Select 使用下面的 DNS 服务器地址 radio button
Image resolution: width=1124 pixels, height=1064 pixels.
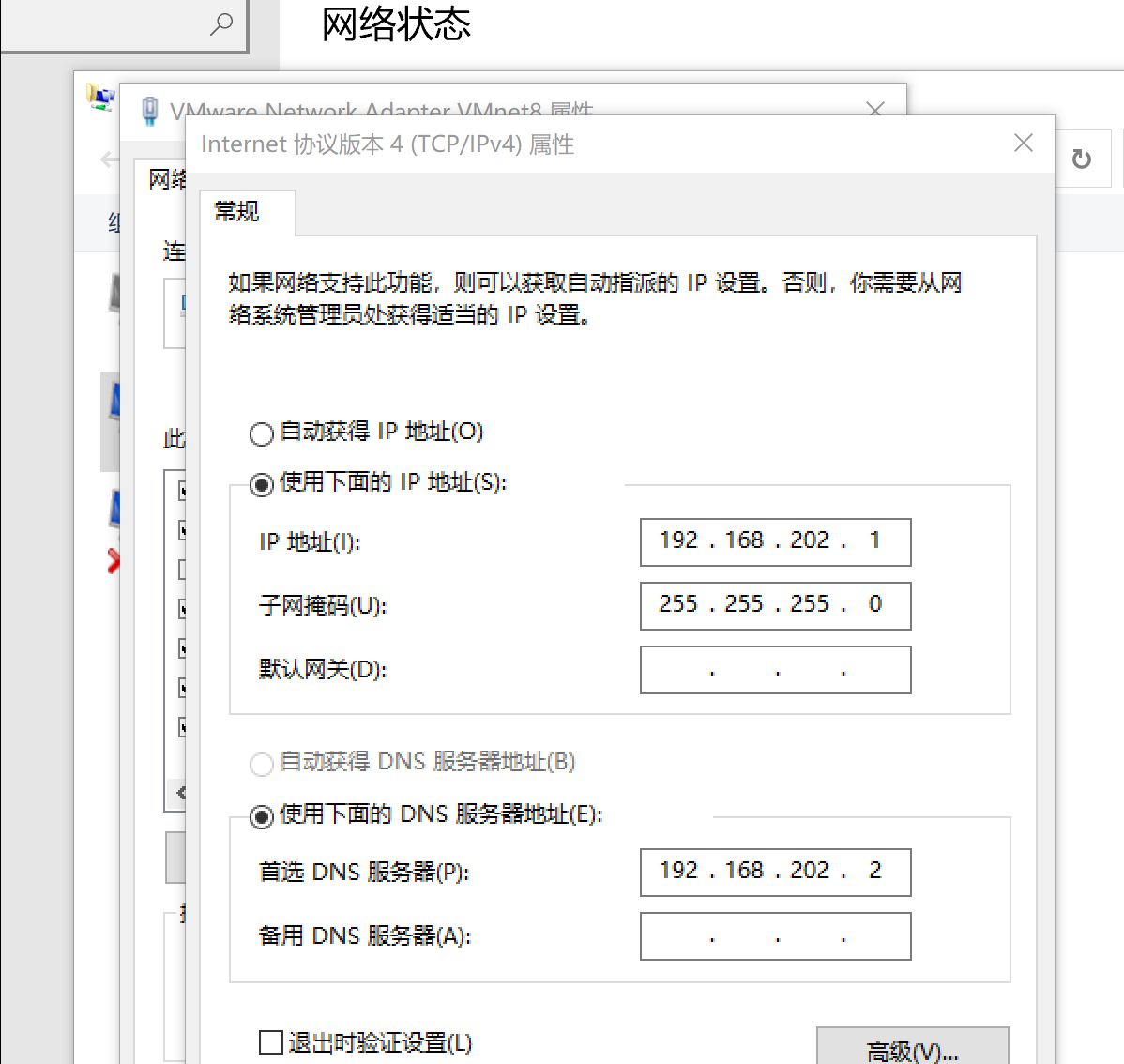262,816
